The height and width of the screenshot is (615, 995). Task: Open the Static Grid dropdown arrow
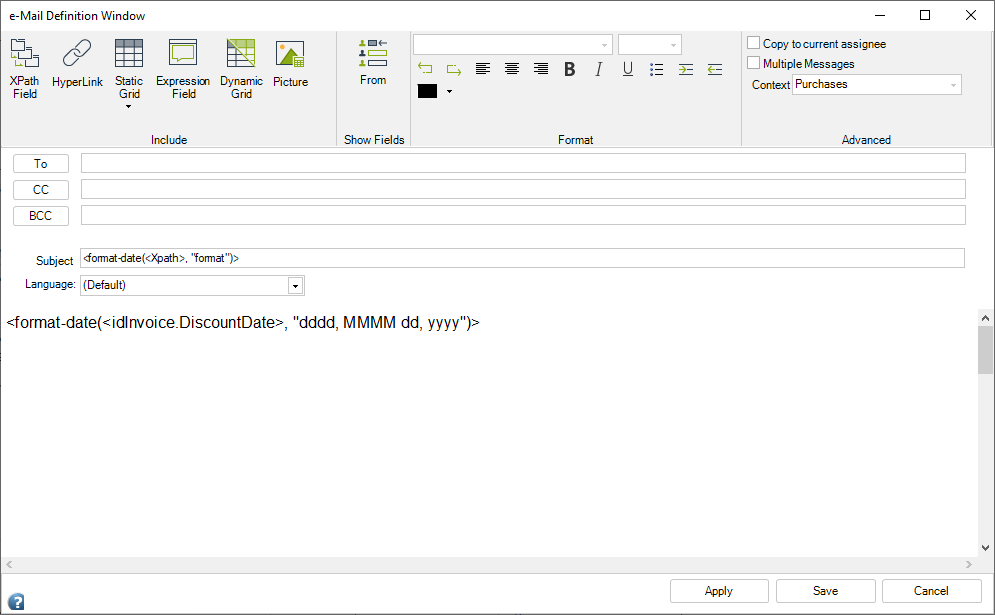[129, 107]
